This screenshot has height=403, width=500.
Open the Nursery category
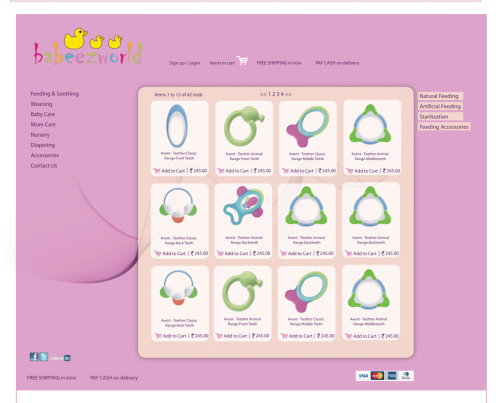point(40,135)
